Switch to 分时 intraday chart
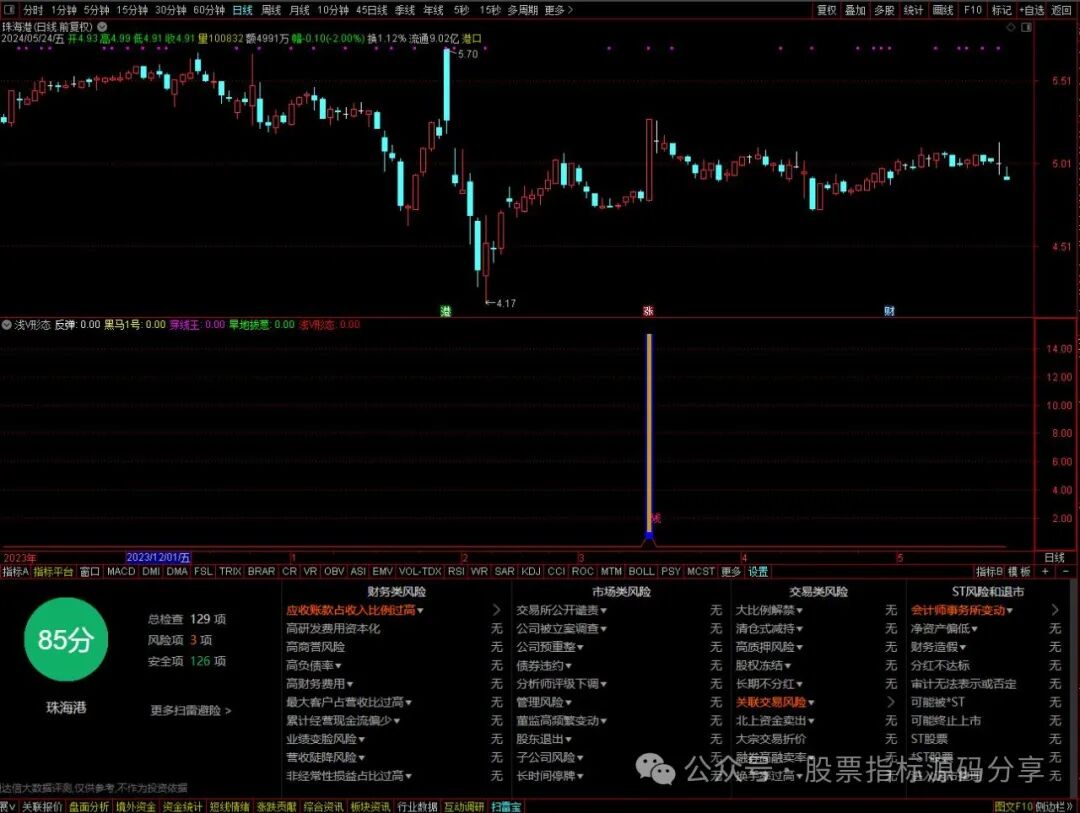This screenshot has width=1080, height=813. point(33,10)
